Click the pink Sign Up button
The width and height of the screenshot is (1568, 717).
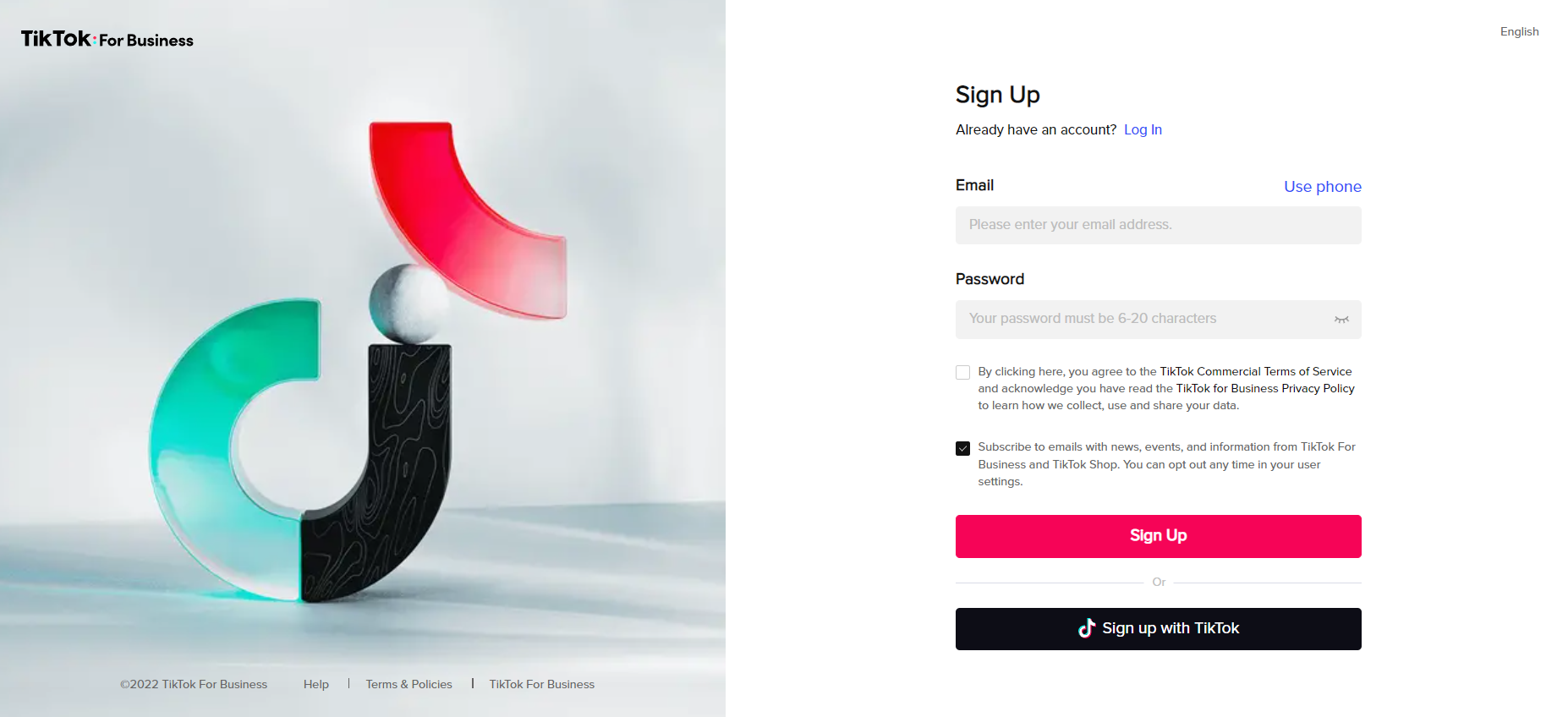point(1158,536)
